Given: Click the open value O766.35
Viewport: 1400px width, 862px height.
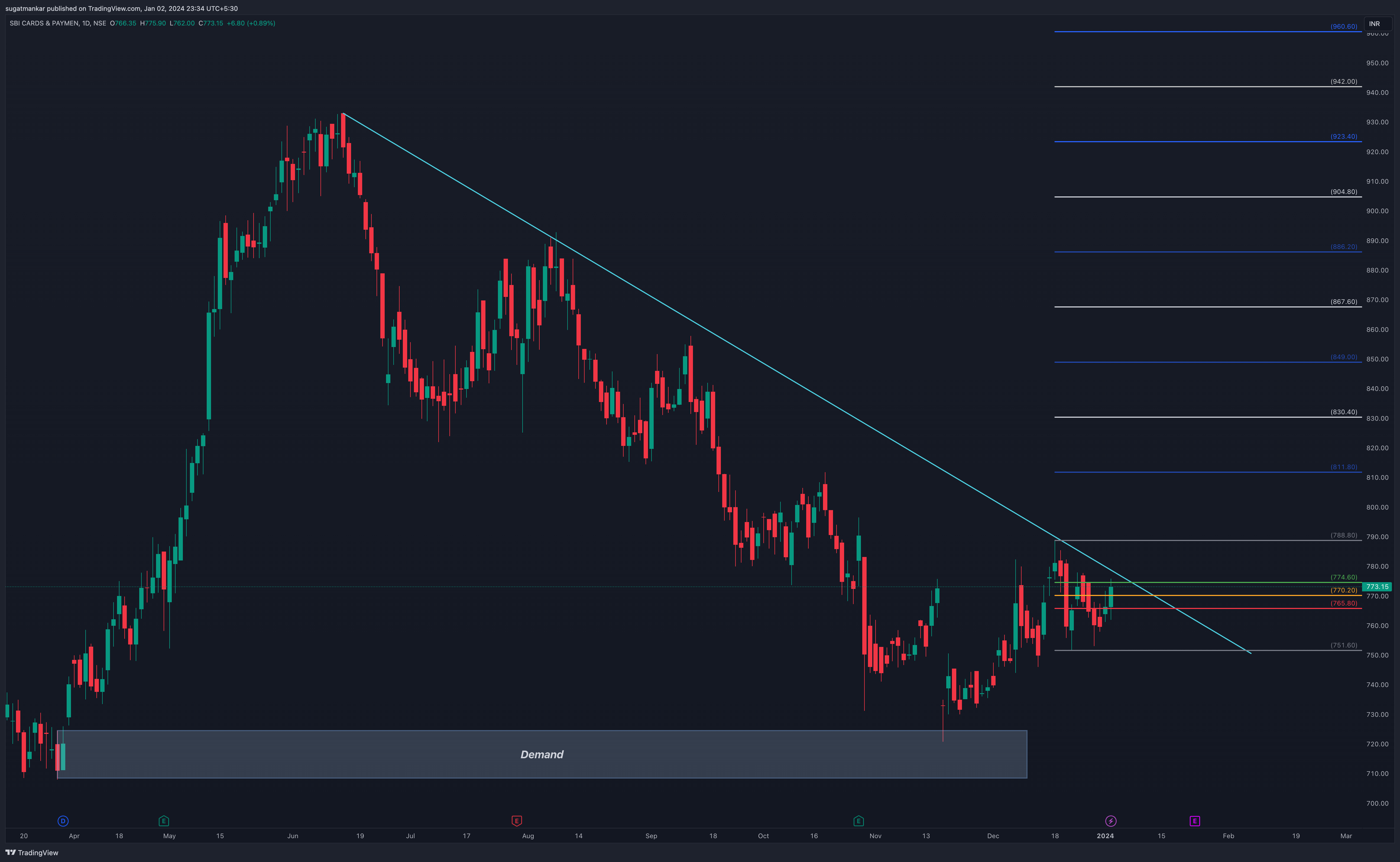Looking at the screenshot, I should click(123, 23).
